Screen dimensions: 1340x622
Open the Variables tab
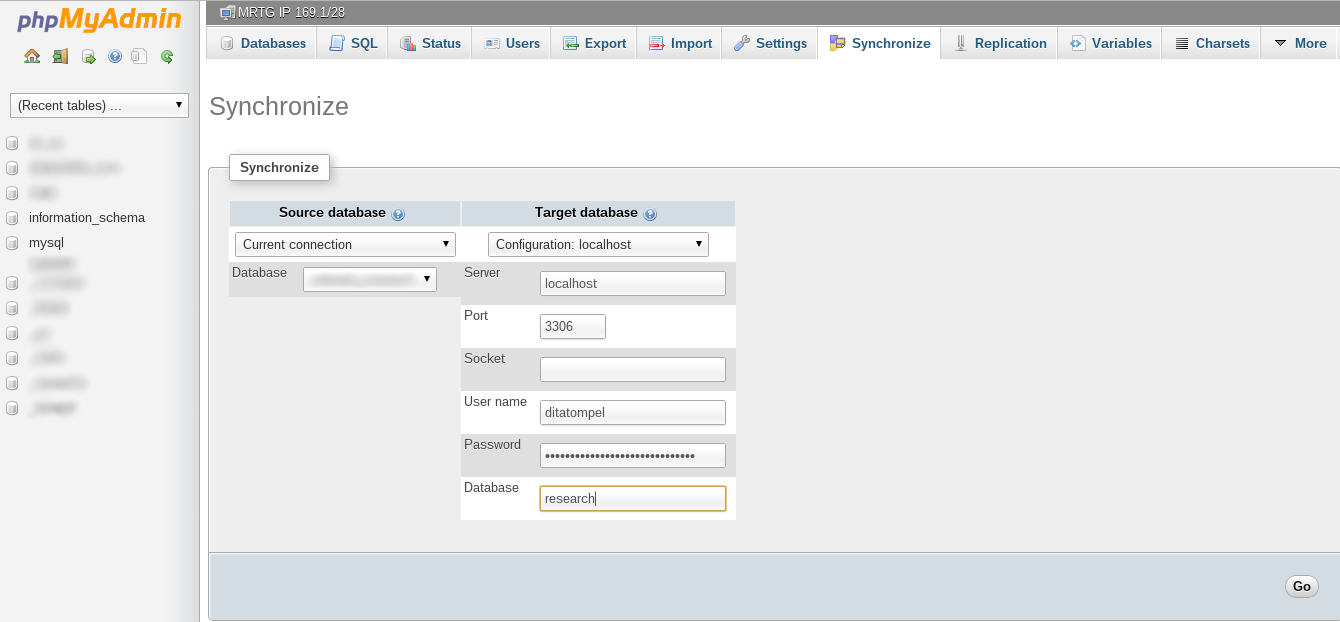click(1110, 43)
